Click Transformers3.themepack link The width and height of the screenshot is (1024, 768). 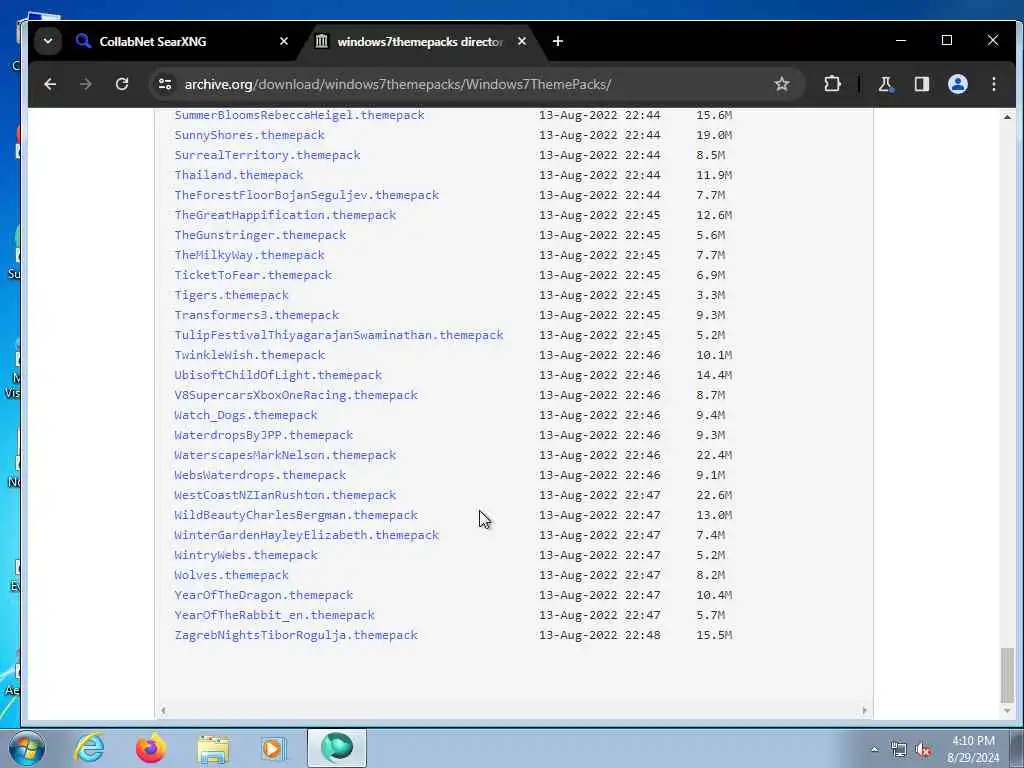[x=257, y=315]
